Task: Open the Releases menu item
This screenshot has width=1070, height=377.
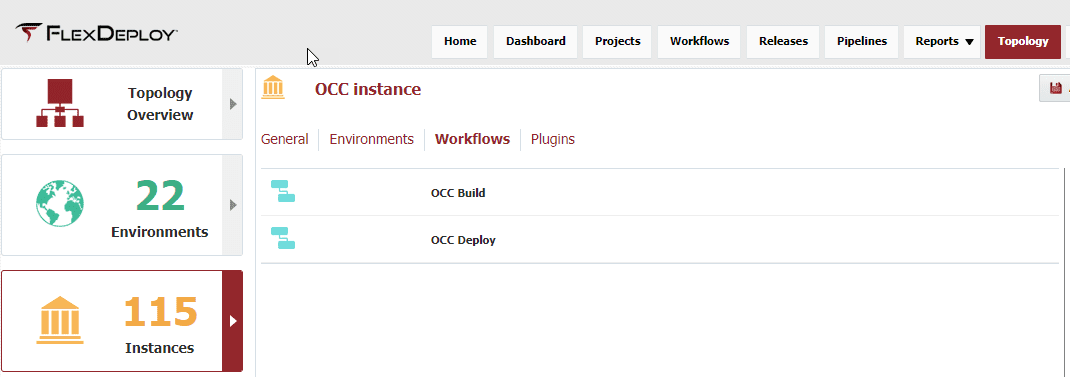Action: [x=783, y=42]
